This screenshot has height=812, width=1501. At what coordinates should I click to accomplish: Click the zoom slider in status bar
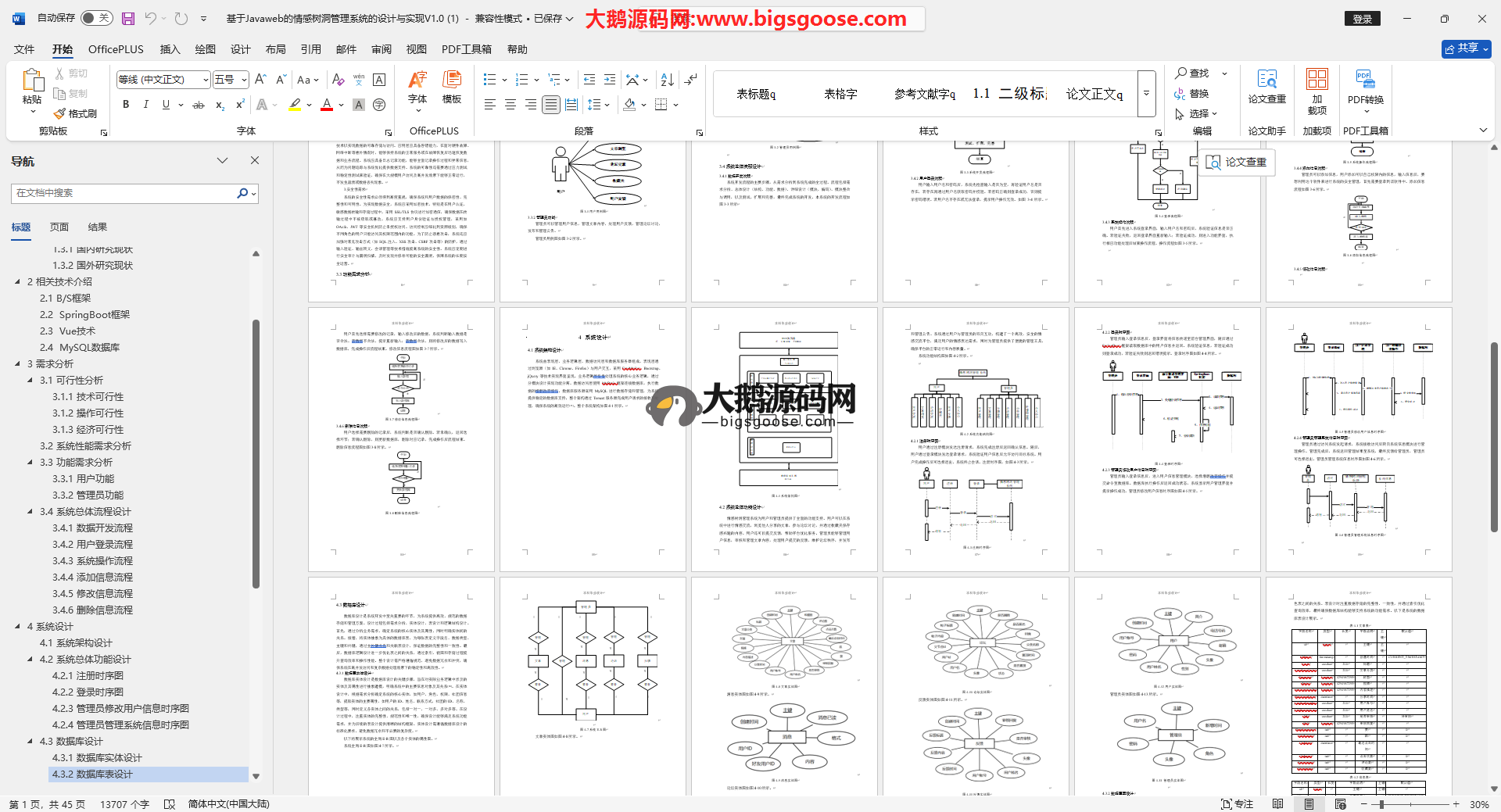click(x=1381, y=804)
